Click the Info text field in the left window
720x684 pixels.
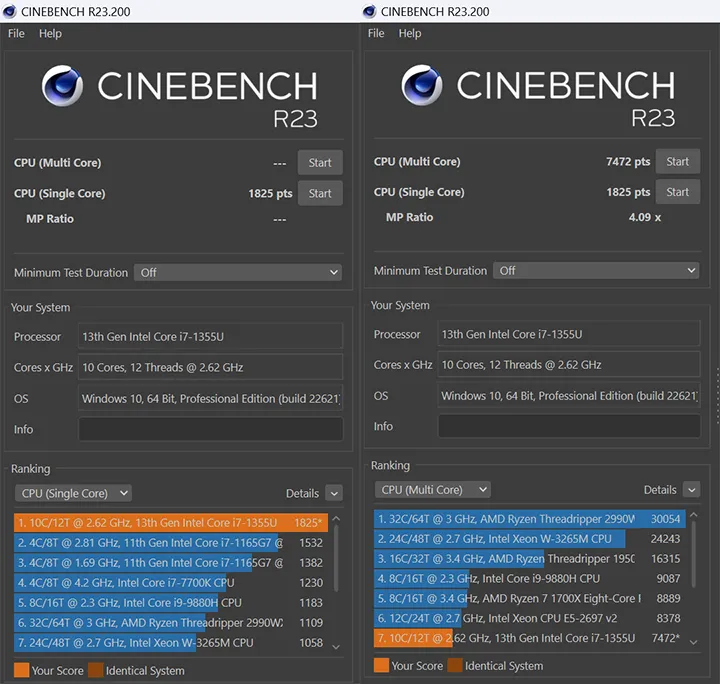pyautogui.click(x=210, y=429)
